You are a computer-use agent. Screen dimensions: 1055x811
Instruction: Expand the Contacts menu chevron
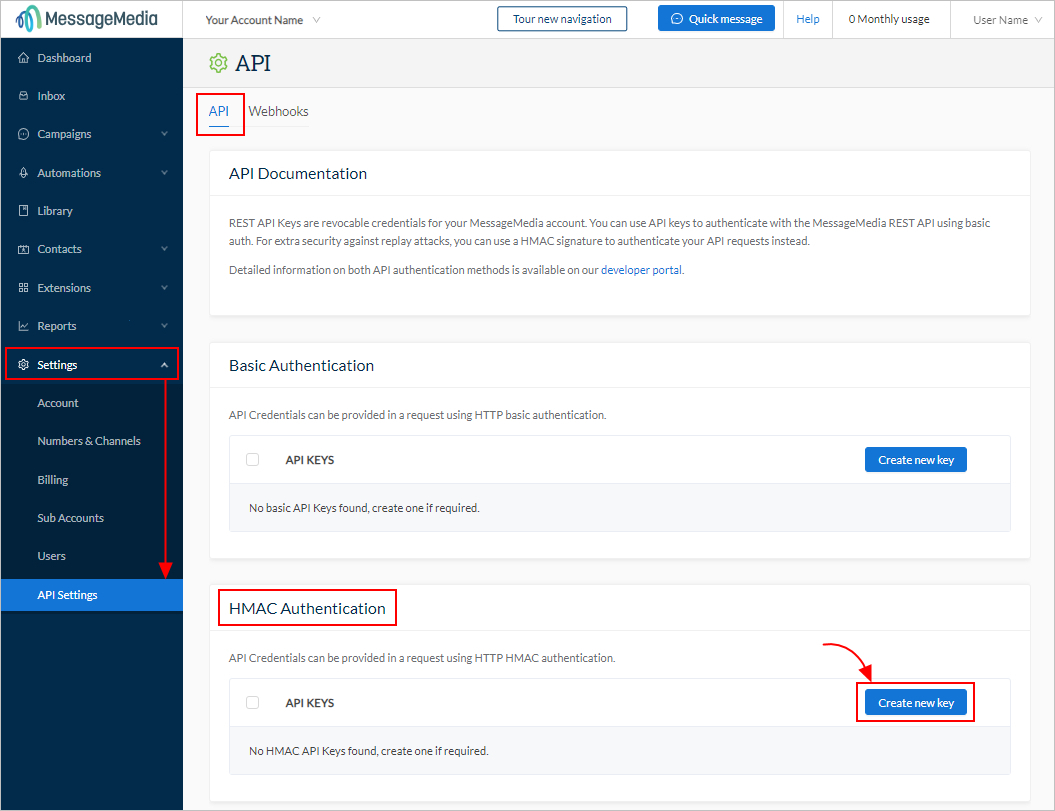(164, 249)
